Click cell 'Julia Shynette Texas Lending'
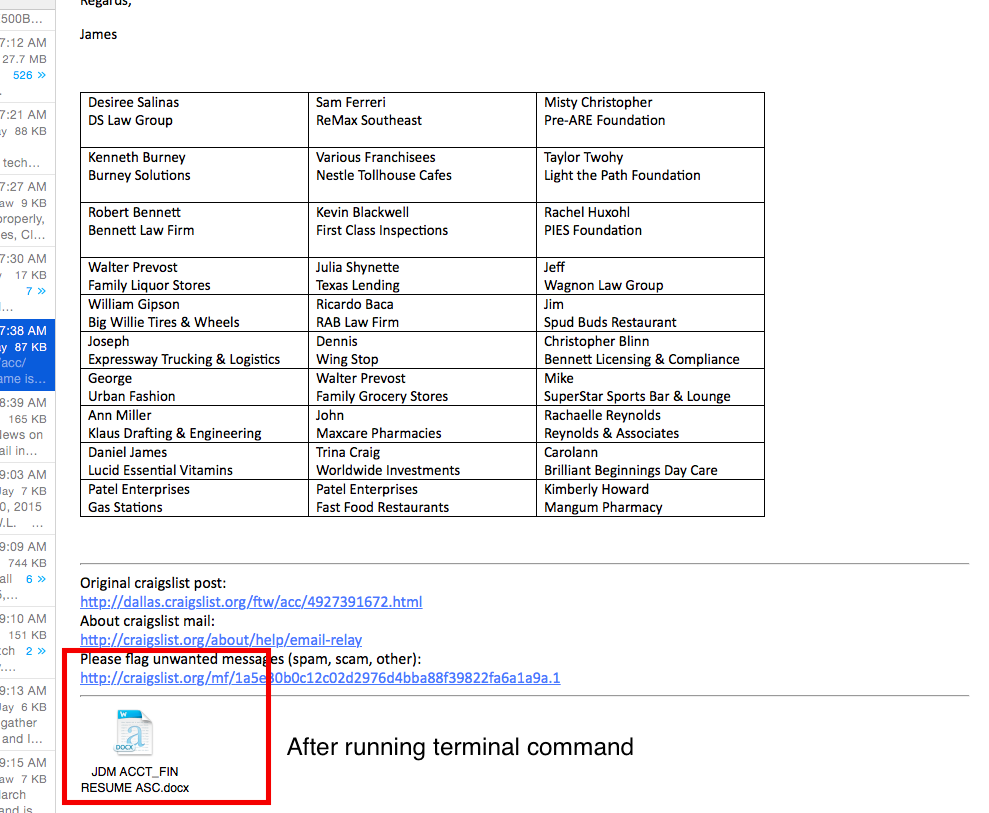The width and height of the screenshot is (989, 813). point(422,276)
